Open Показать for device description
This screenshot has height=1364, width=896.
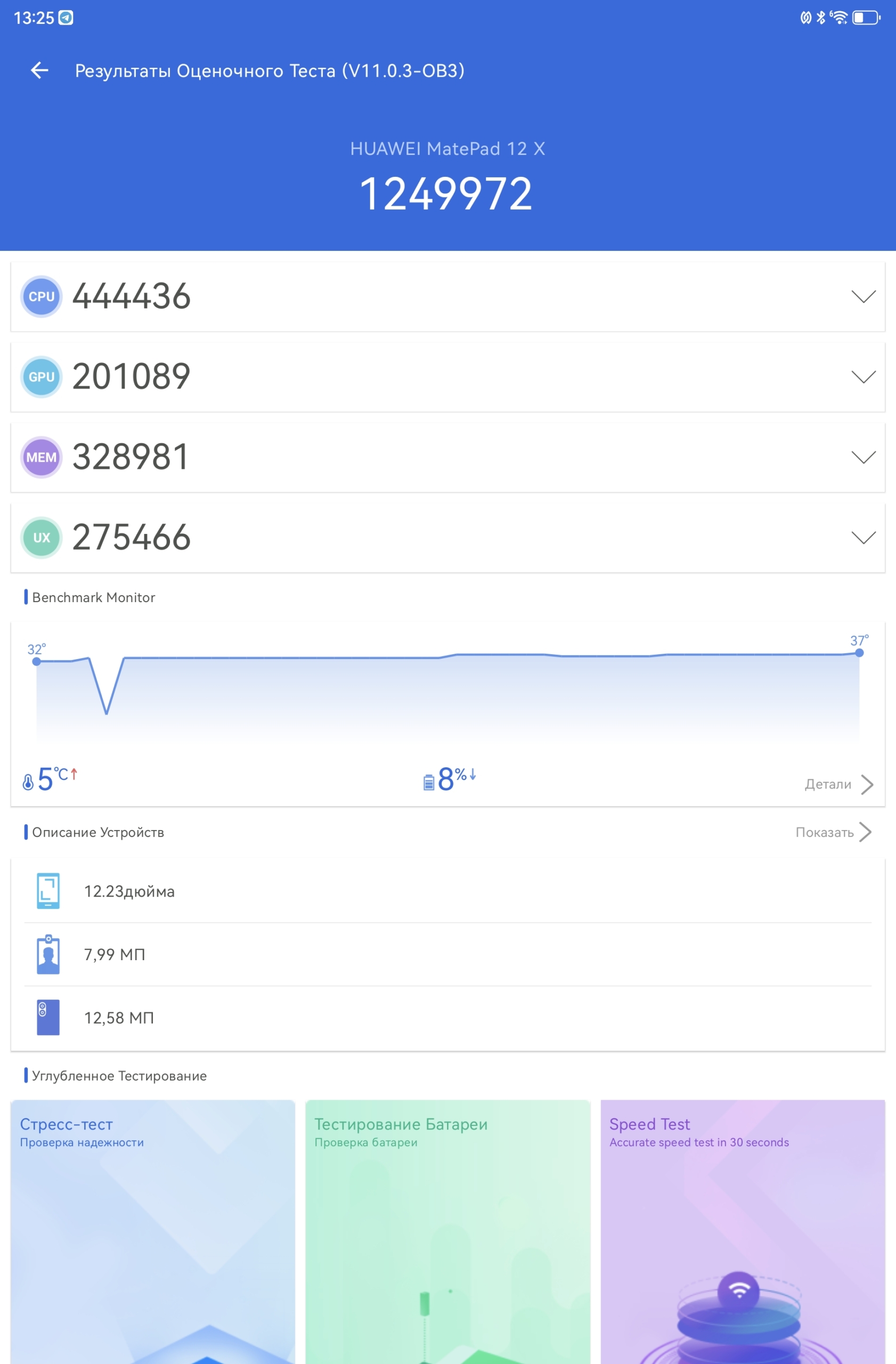click(833, 832)
